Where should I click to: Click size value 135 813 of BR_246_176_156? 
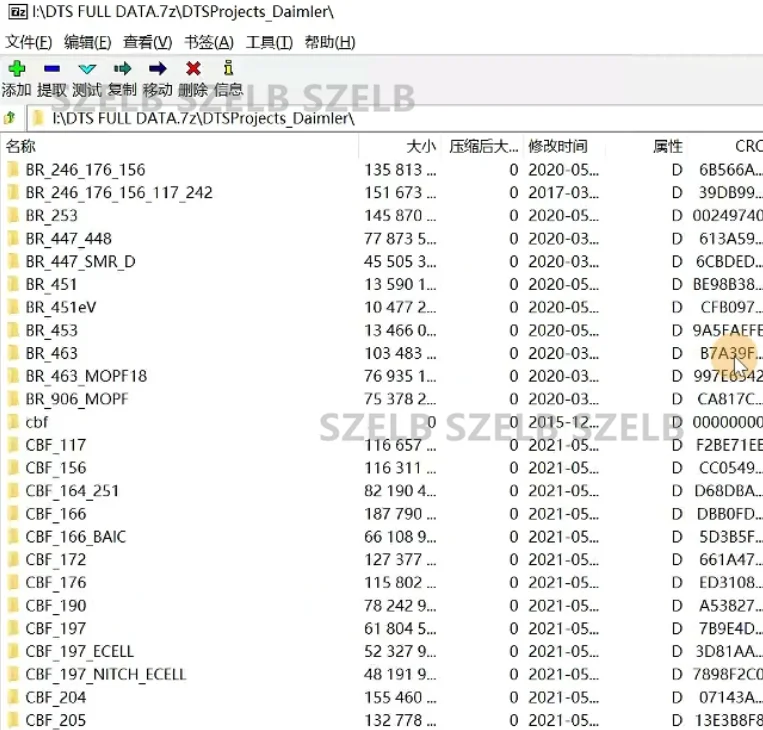click(x=400, y=170)
